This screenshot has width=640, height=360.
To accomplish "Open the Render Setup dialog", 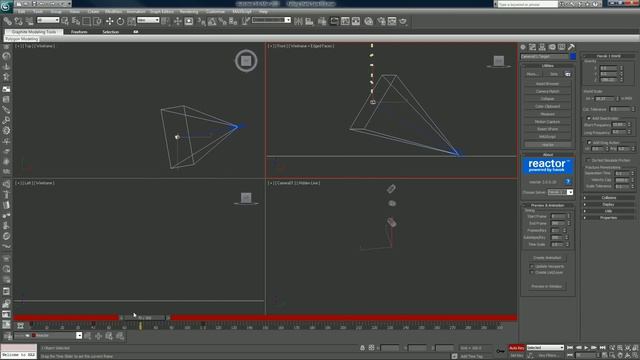I will (x=381, y=21).
